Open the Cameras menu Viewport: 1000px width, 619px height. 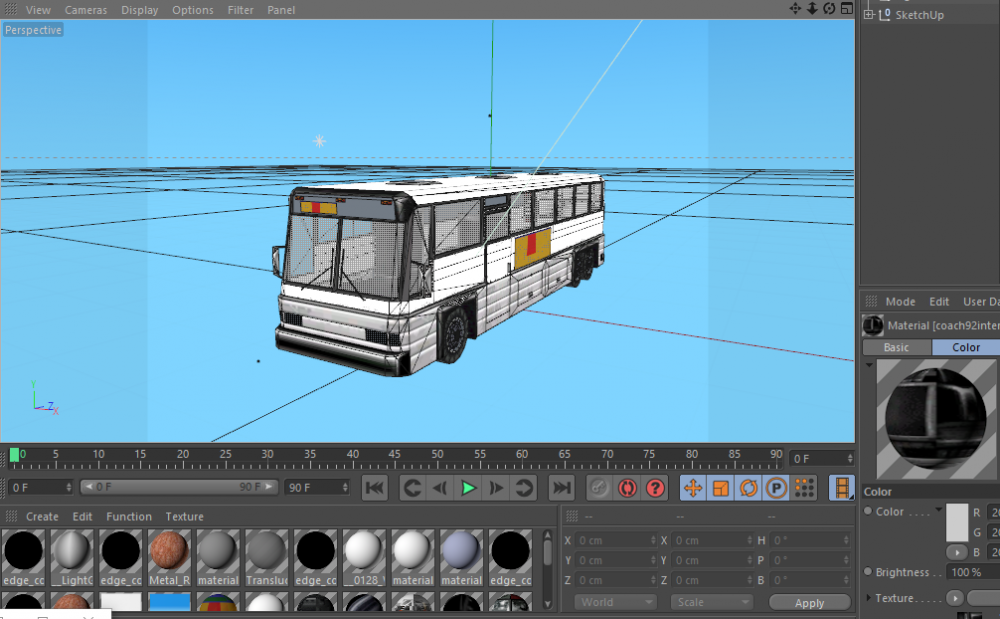coord(85,9)
